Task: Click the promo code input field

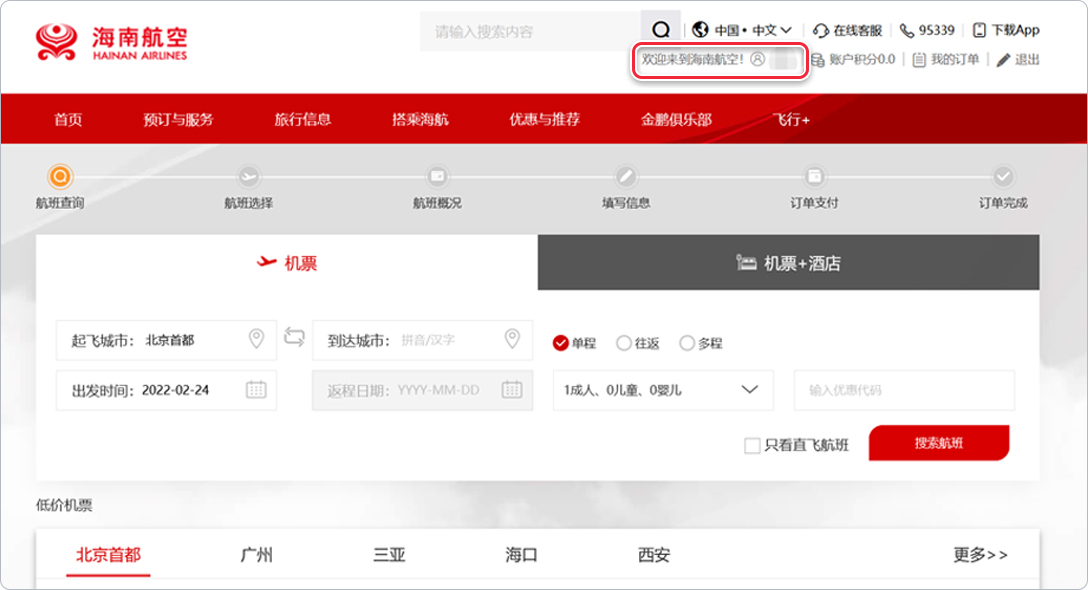Action: tap(904, 390)
